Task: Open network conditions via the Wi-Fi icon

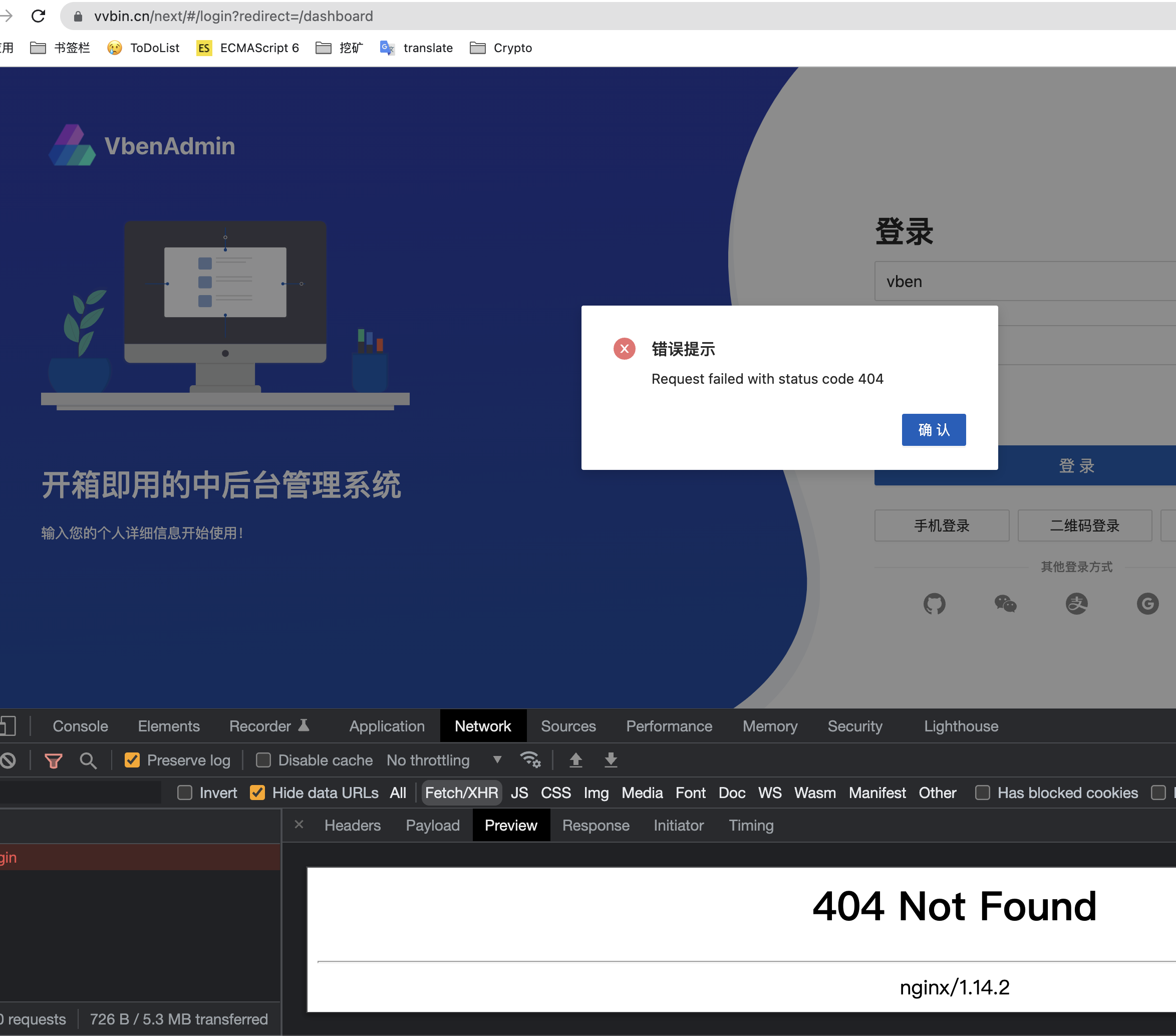Action: pos(530,760)
